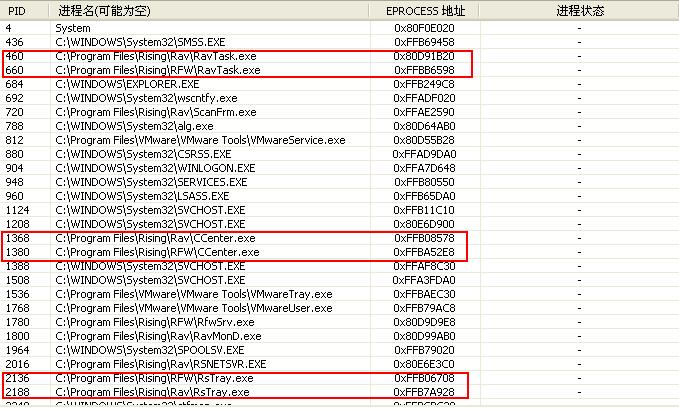Select Rising\RFW\CCenter.exe process entry
This screenshot has width=679, height=409.
(x=157, y=252)
